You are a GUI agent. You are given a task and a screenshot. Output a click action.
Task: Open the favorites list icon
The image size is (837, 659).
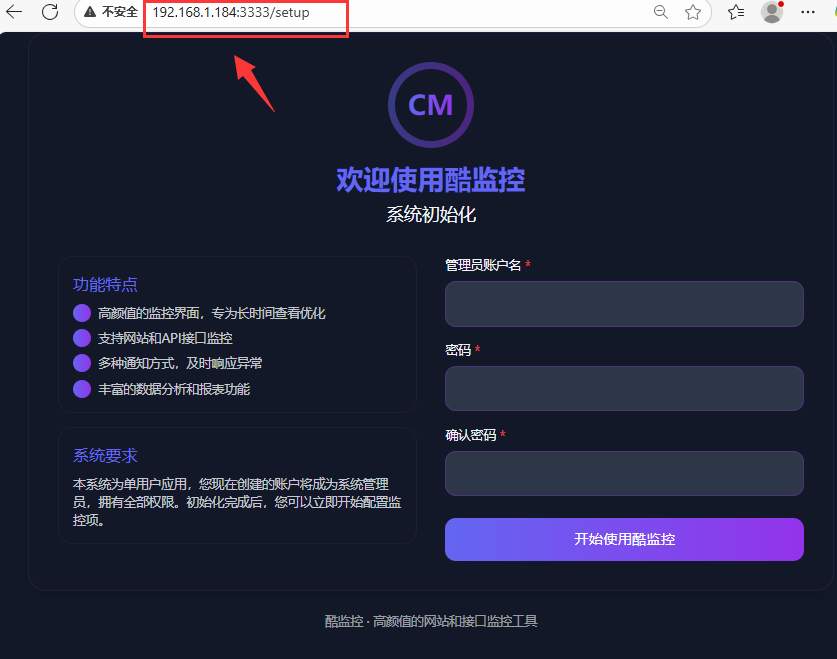click(736, 12)
